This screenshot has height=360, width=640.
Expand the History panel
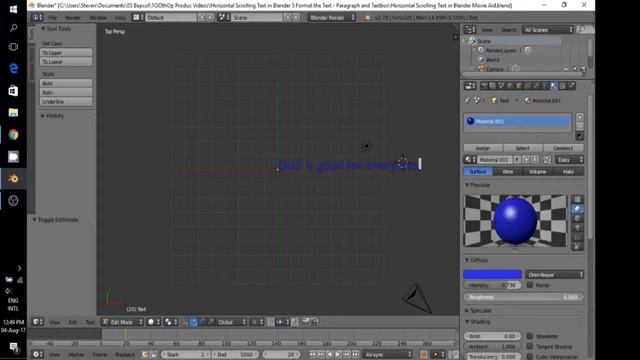tap(53, 116)
